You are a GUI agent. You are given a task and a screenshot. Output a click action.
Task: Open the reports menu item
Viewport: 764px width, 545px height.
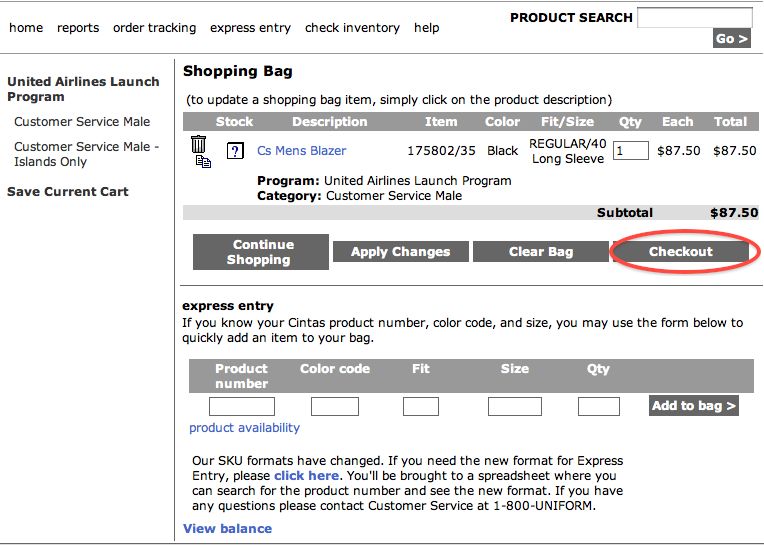(78, 28)
